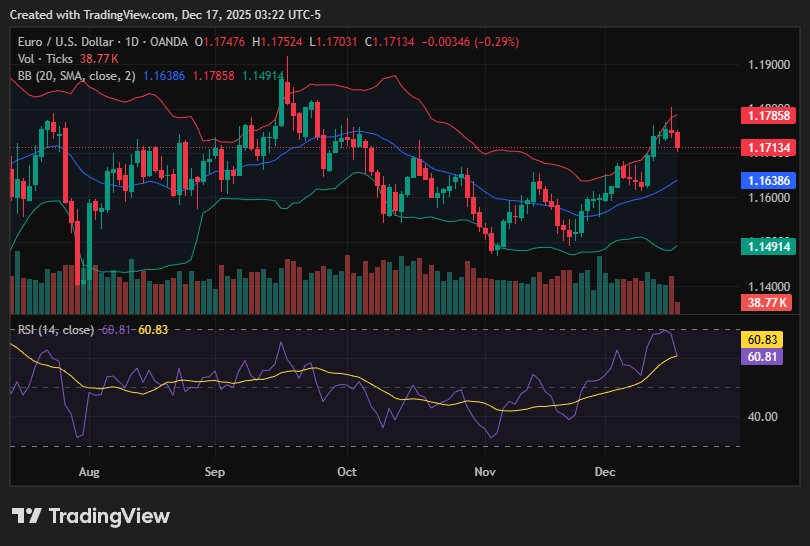Click the yellow 60.83 RSI axis label
Image resolution: width=810 pixels, height=546 pixels.
click(768, 340)
